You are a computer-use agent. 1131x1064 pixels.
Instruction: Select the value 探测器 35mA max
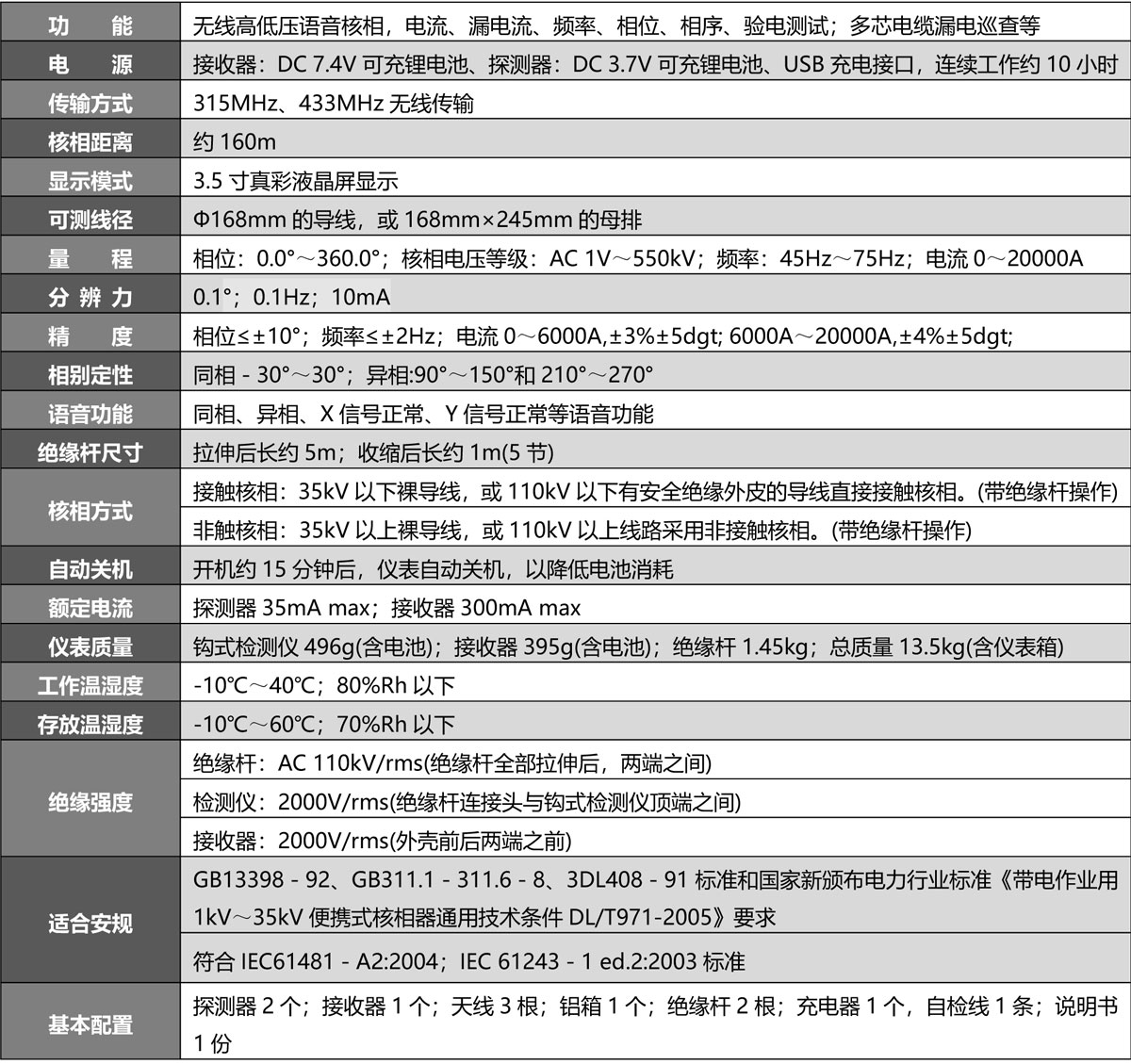280,607
